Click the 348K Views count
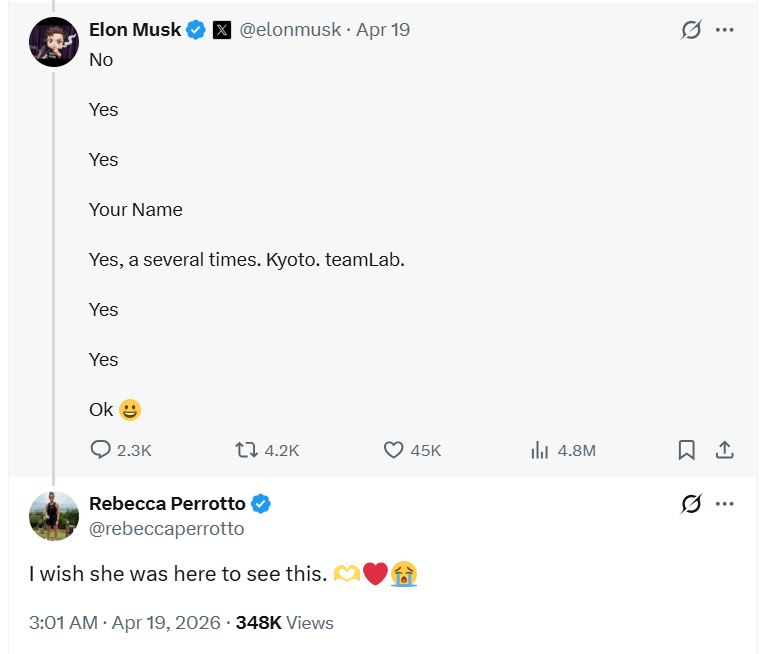This screenshot has height=654, width=769. (284, 623)
